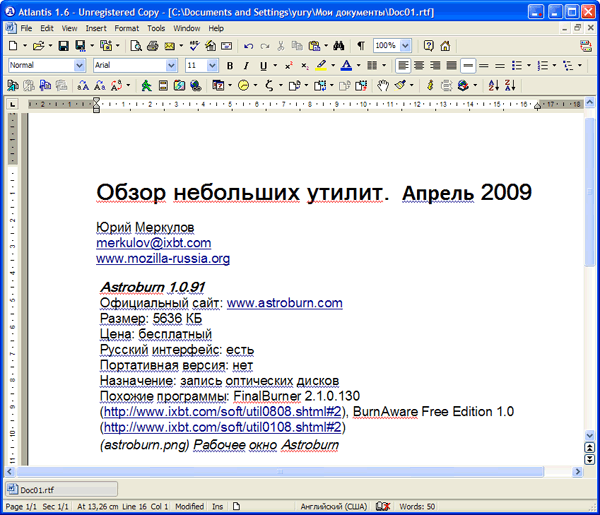The width and height of the screenshot is (600, 515).
Task: Expand the font color arrow
Action: [359, 65]
